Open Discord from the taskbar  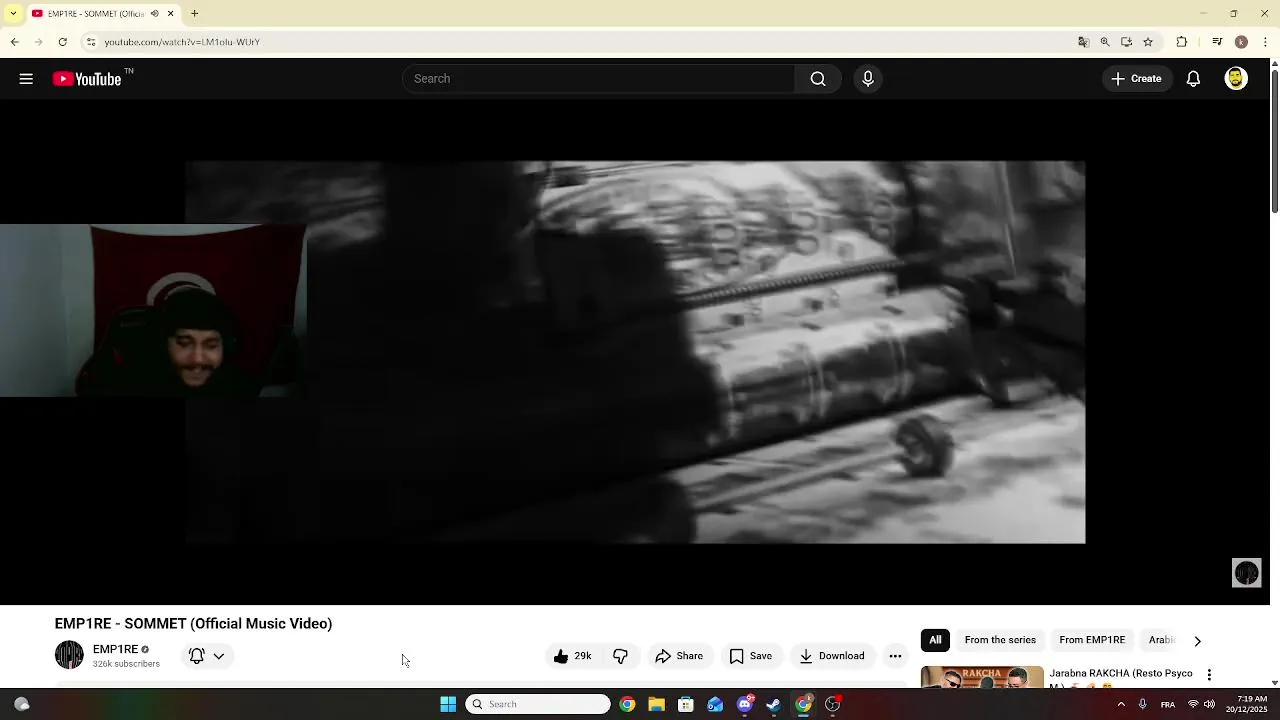click(745, 704)
